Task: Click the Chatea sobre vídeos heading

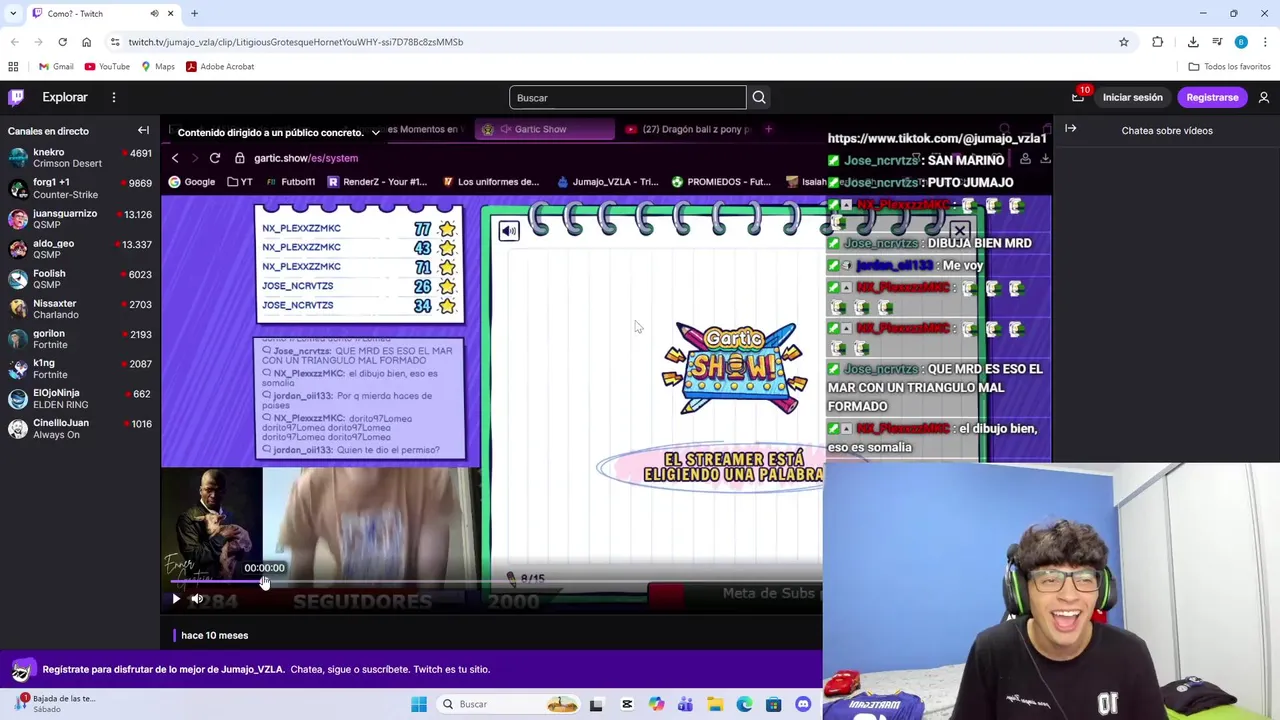Action: (x=1166, y=130)
